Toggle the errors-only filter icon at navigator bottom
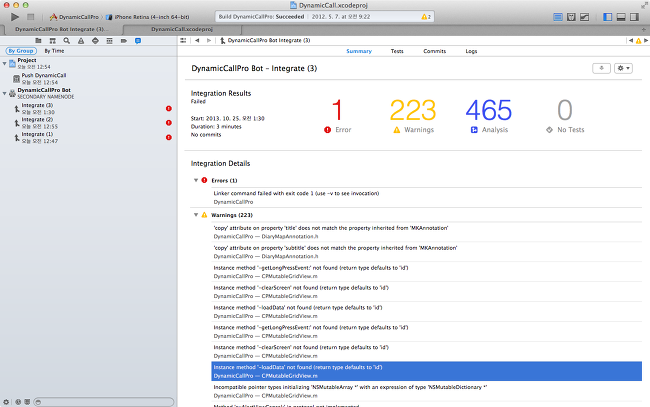 click(27, 402)
